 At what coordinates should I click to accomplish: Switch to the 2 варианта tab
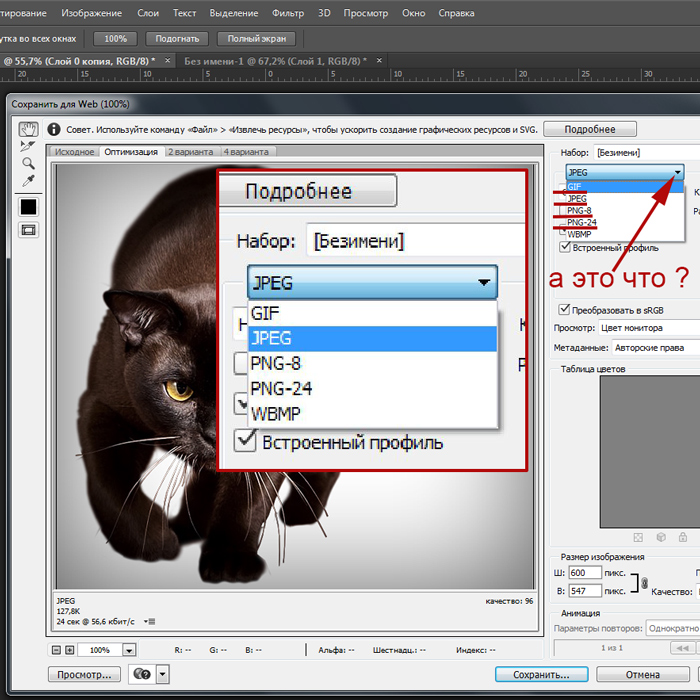coord(191,152)
